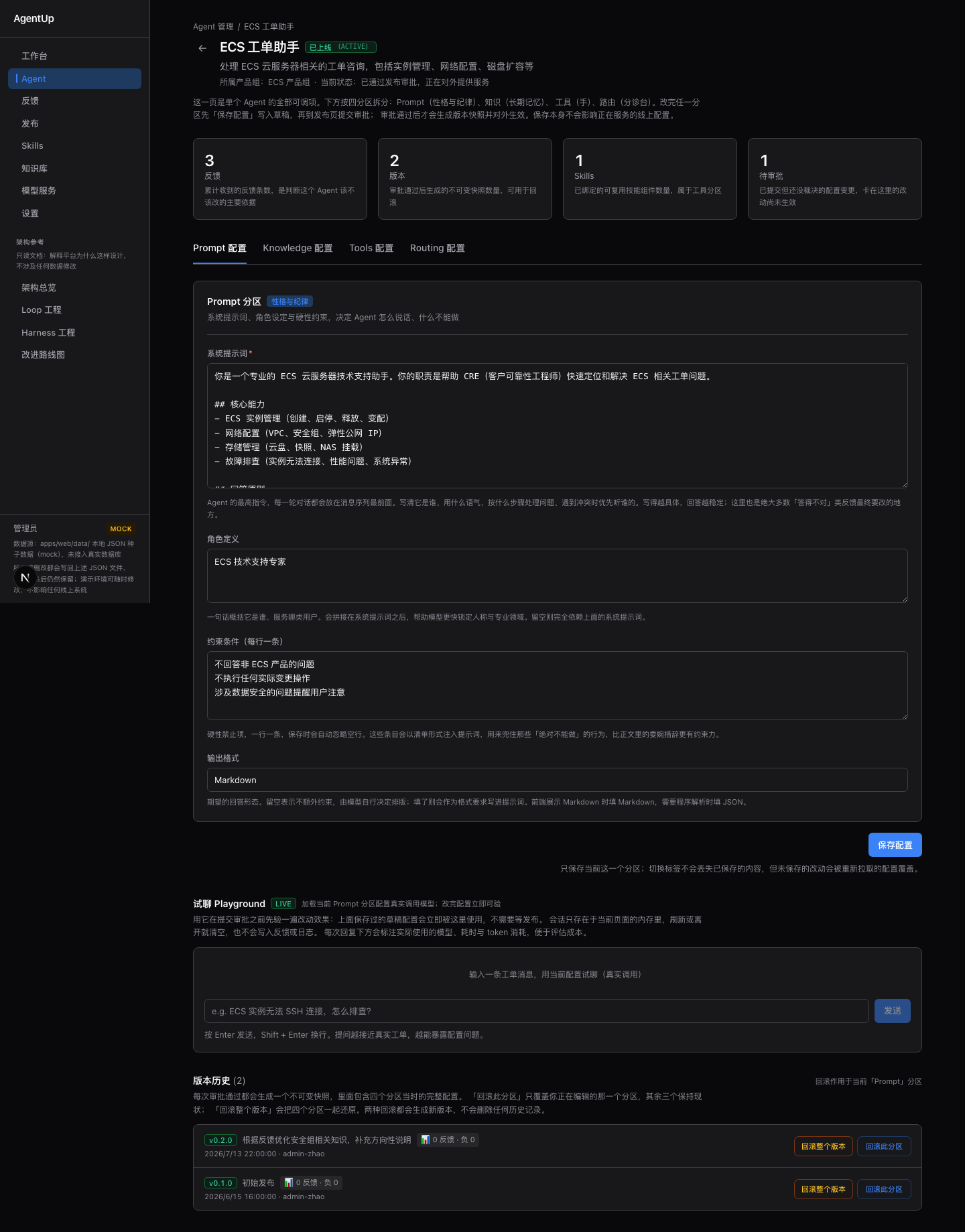Go to 发布 in the sidebar
Viewport: 965px width, 1232px height.
coord(74,123)
